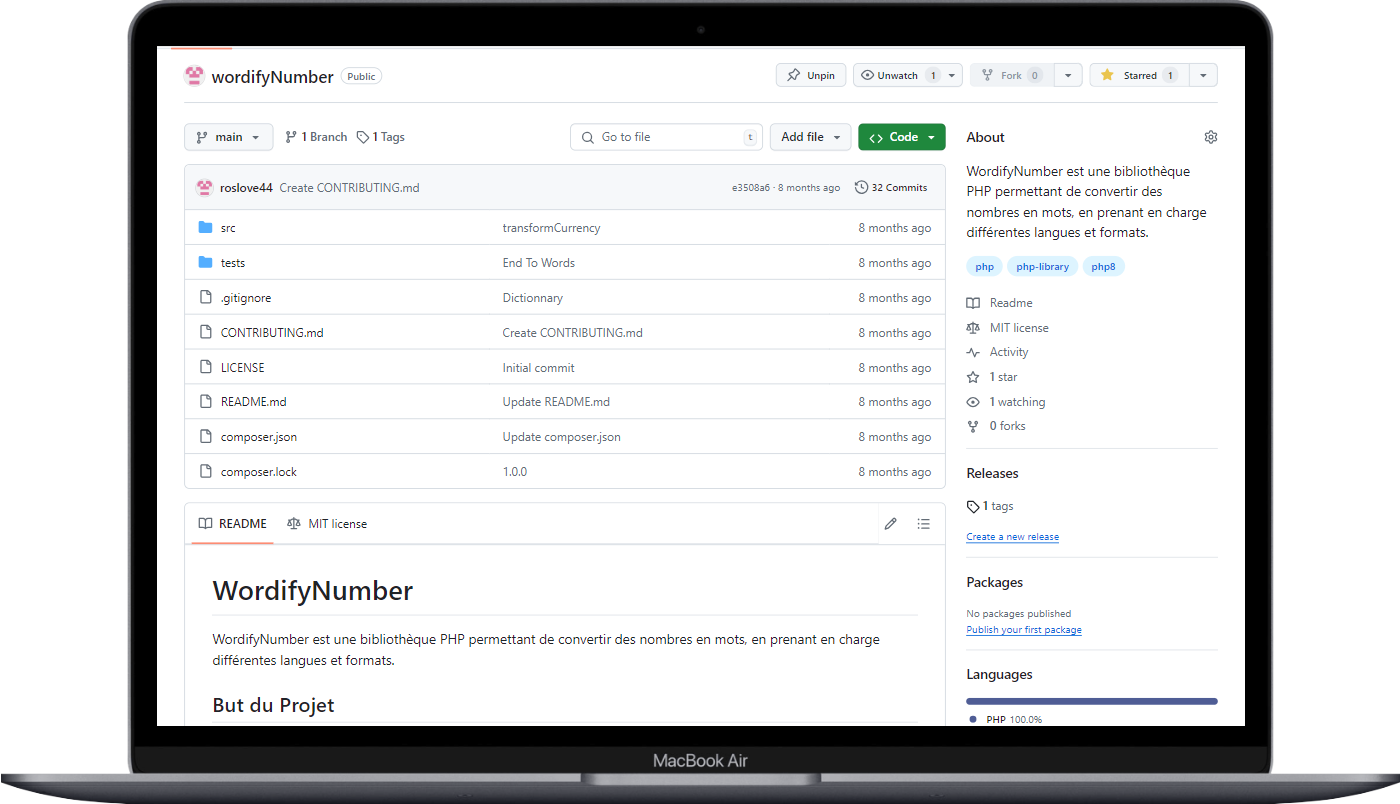
Task: Click the wordifyNumber repository avatar icon
Action: pyautogui.click(x=195, y=76)
